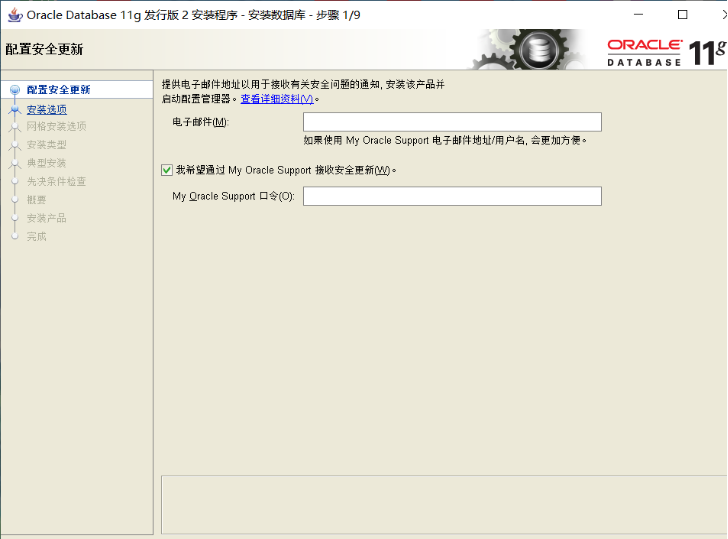The width and height of the screenshot is (728, 539).
Task: Open the 查看详细资料 details link
Action: click(277, 99)
